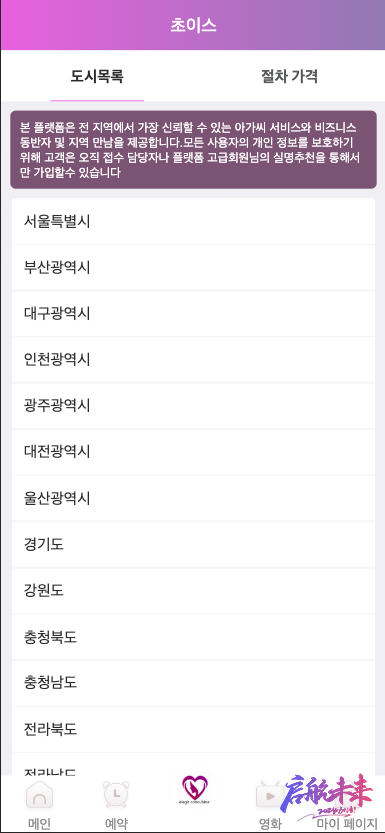Image resolution: width=385 pixels, height=833 pixels.
Task: Choose 대구광역시 in the list
Action: click(x=193, y=314)
